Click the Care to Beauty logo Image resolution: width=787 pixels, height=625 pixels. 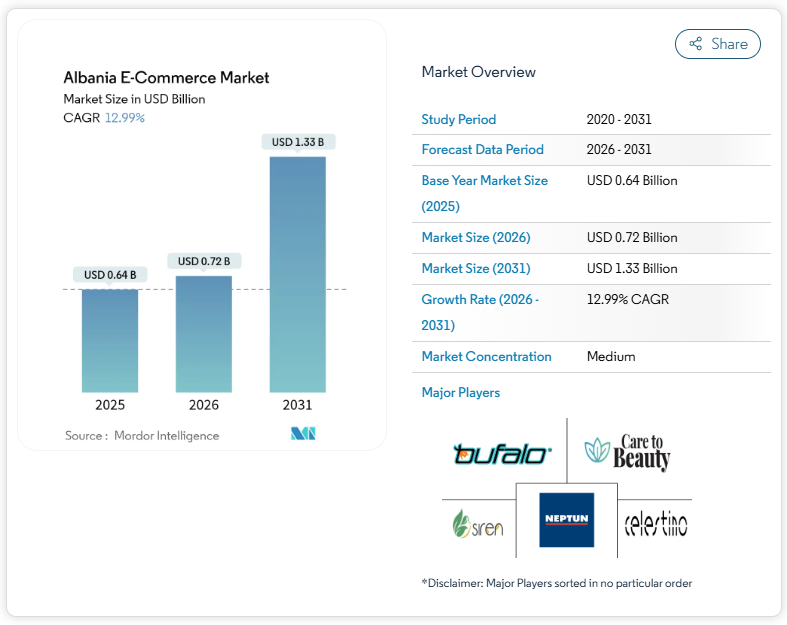(x=628, y=453)
